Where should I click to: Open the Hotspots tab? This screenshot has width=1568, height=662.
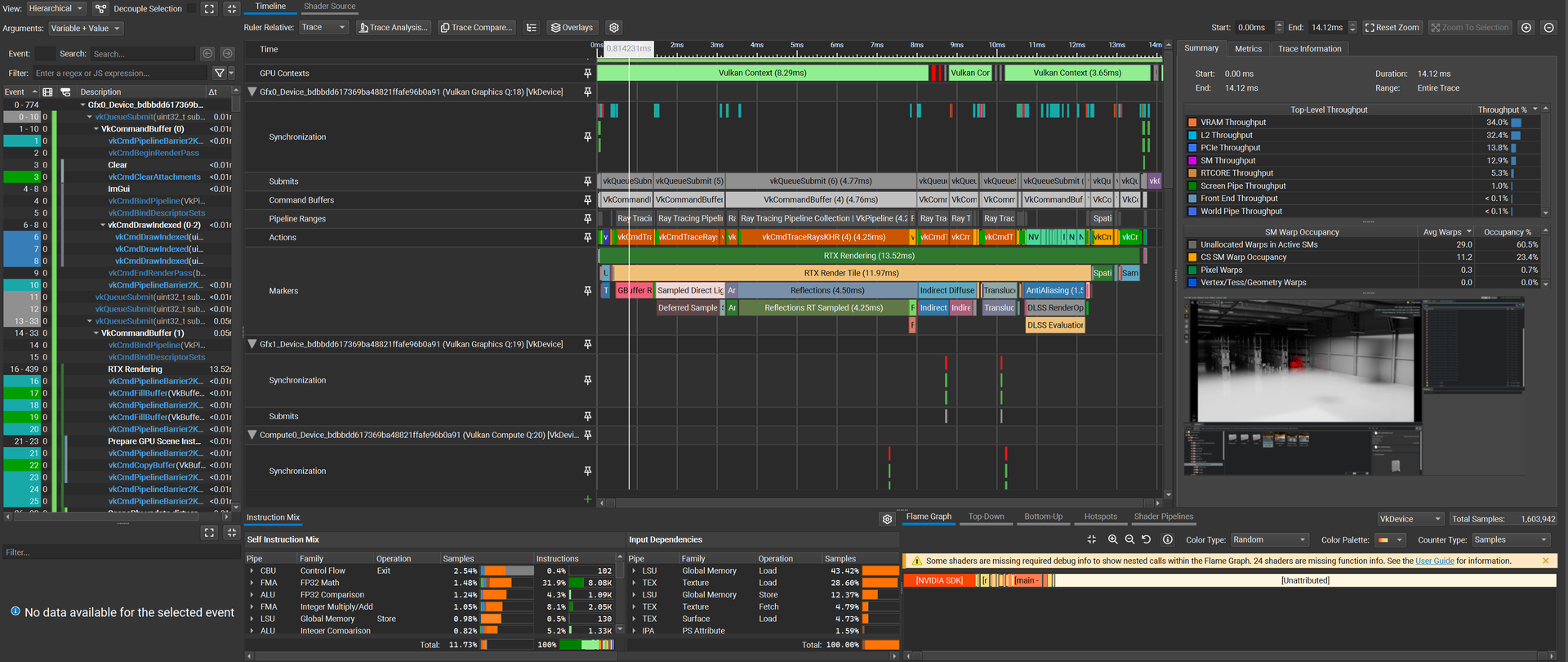pos(1100,517)
